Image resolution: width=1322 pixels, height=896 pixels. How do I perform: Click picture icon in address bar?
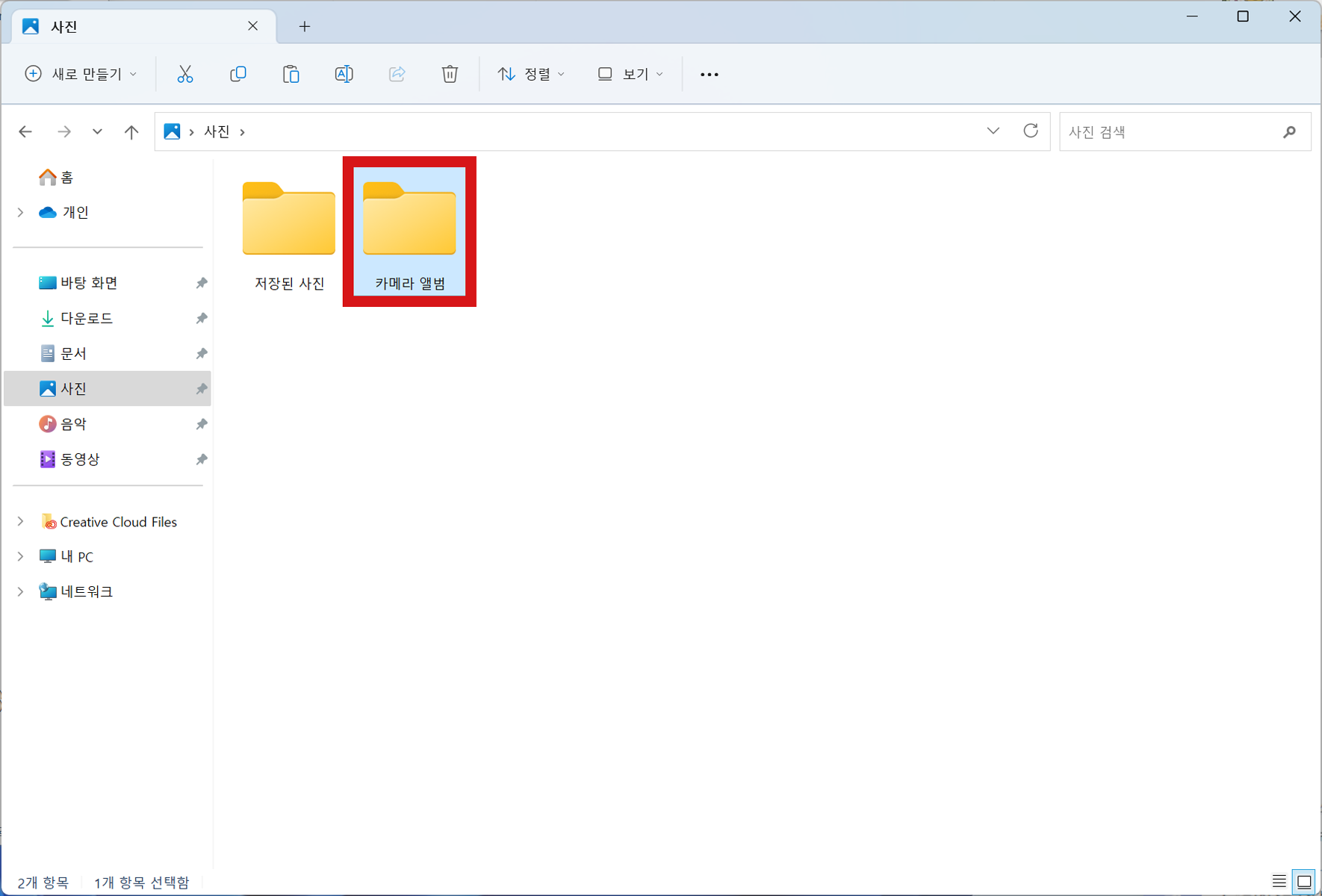[172, 131]
